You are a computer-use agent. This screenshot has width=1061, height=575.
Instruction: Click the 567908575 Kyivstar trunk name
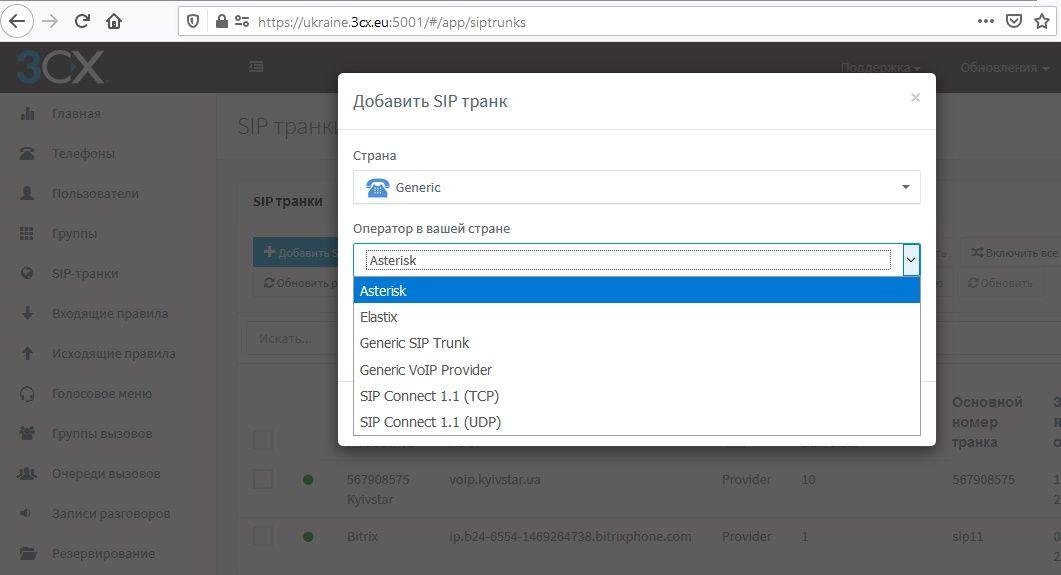tap(378, 489)
